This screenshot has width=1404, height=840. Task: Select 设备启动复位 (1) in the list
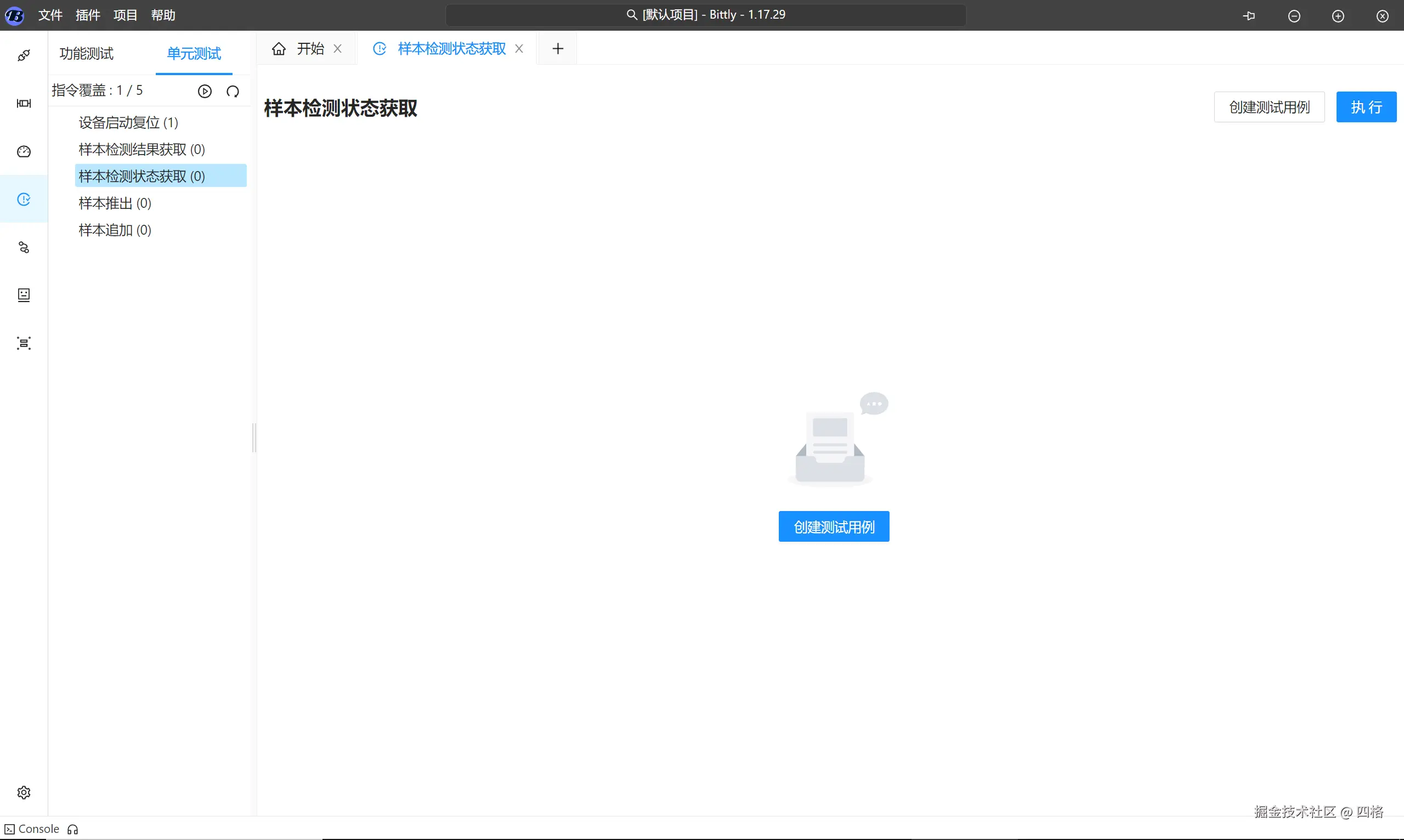point(128,122)
